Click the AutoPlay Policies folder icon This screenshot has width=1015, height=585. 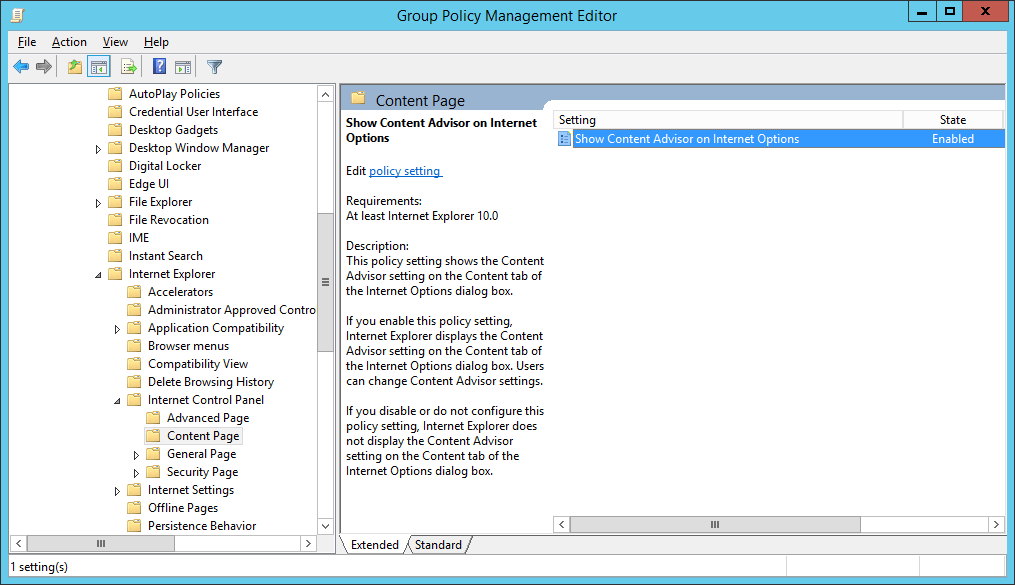click(x=115, y=94)
